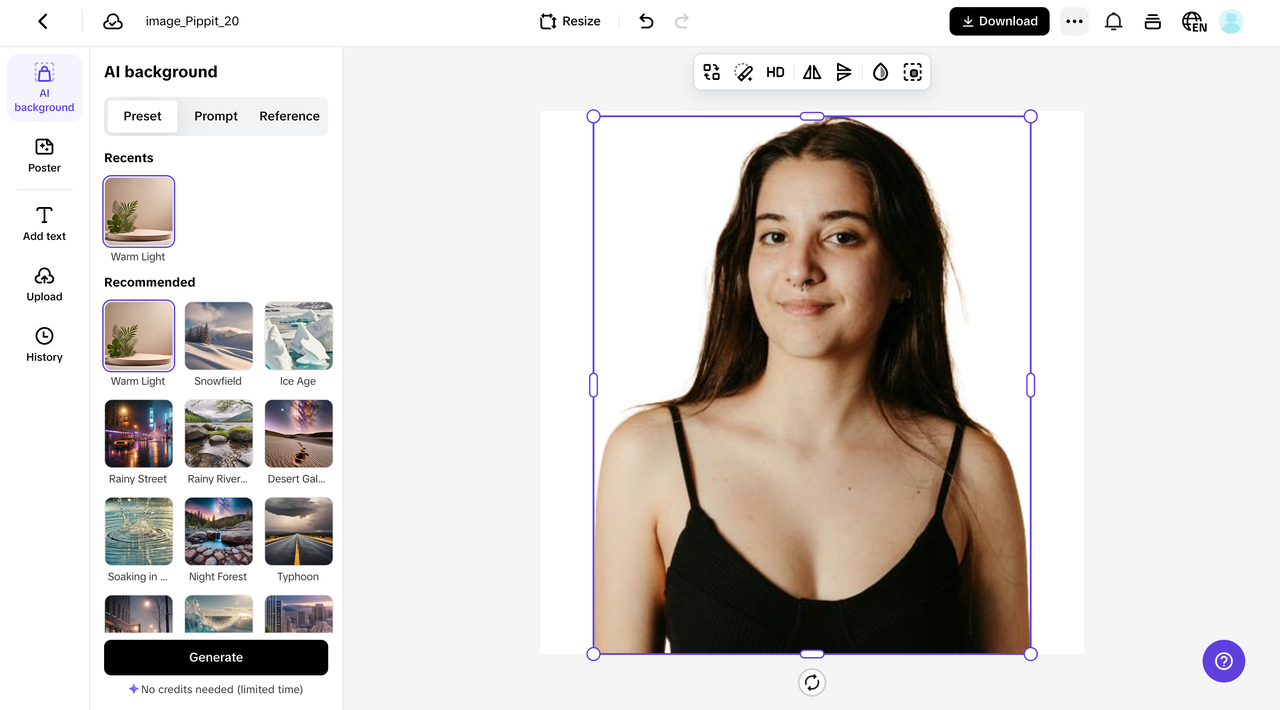1280x710 pixels.
Task: Select the AI background tool in the sidebar
Action: point(44,87)
